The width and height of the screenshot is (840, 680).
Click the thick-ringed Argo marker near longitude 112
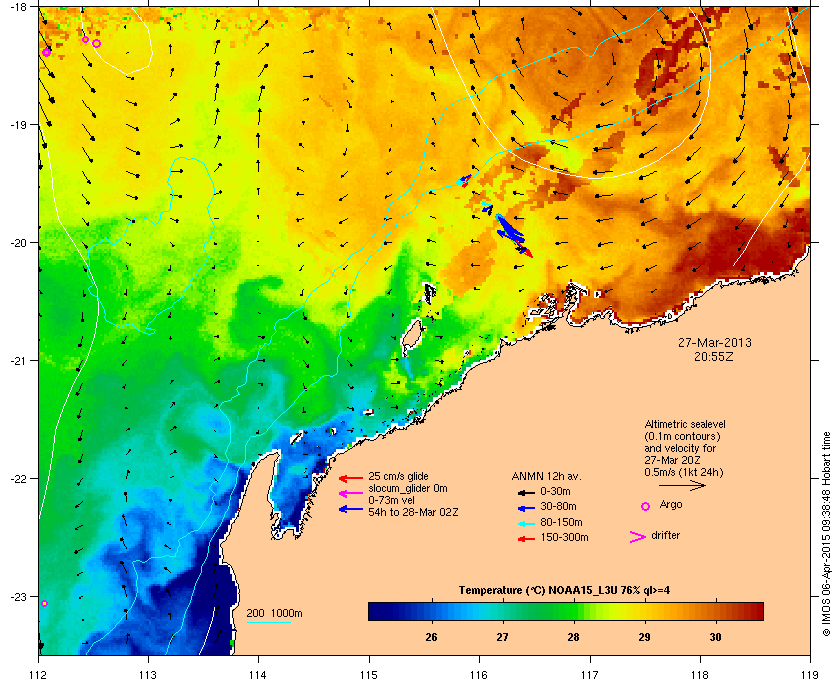[x=46, y=52]
